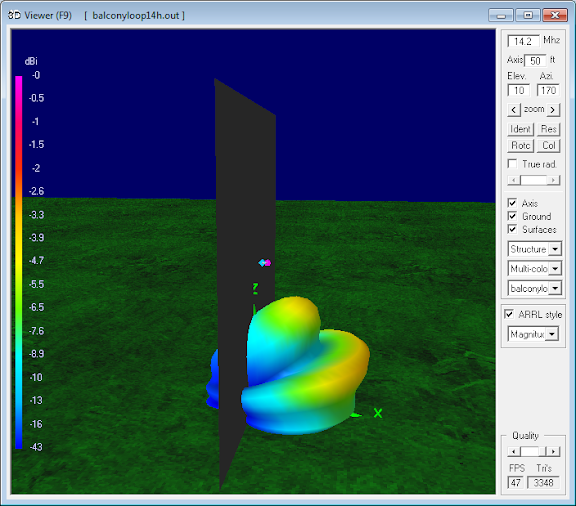This screenshot has width=576, height=506.
Task: Disable the ARRL style checkbox
Action: tap(509, 314)
